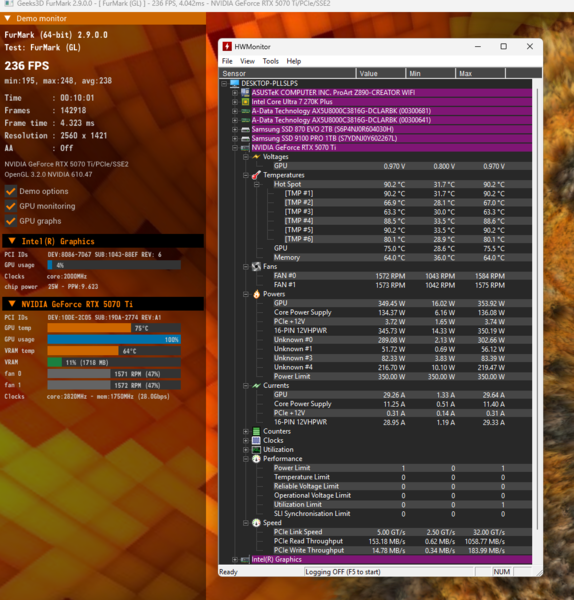The image size is (574, 600).
Task: Collapse the Powers node
Action: [246, 294]
